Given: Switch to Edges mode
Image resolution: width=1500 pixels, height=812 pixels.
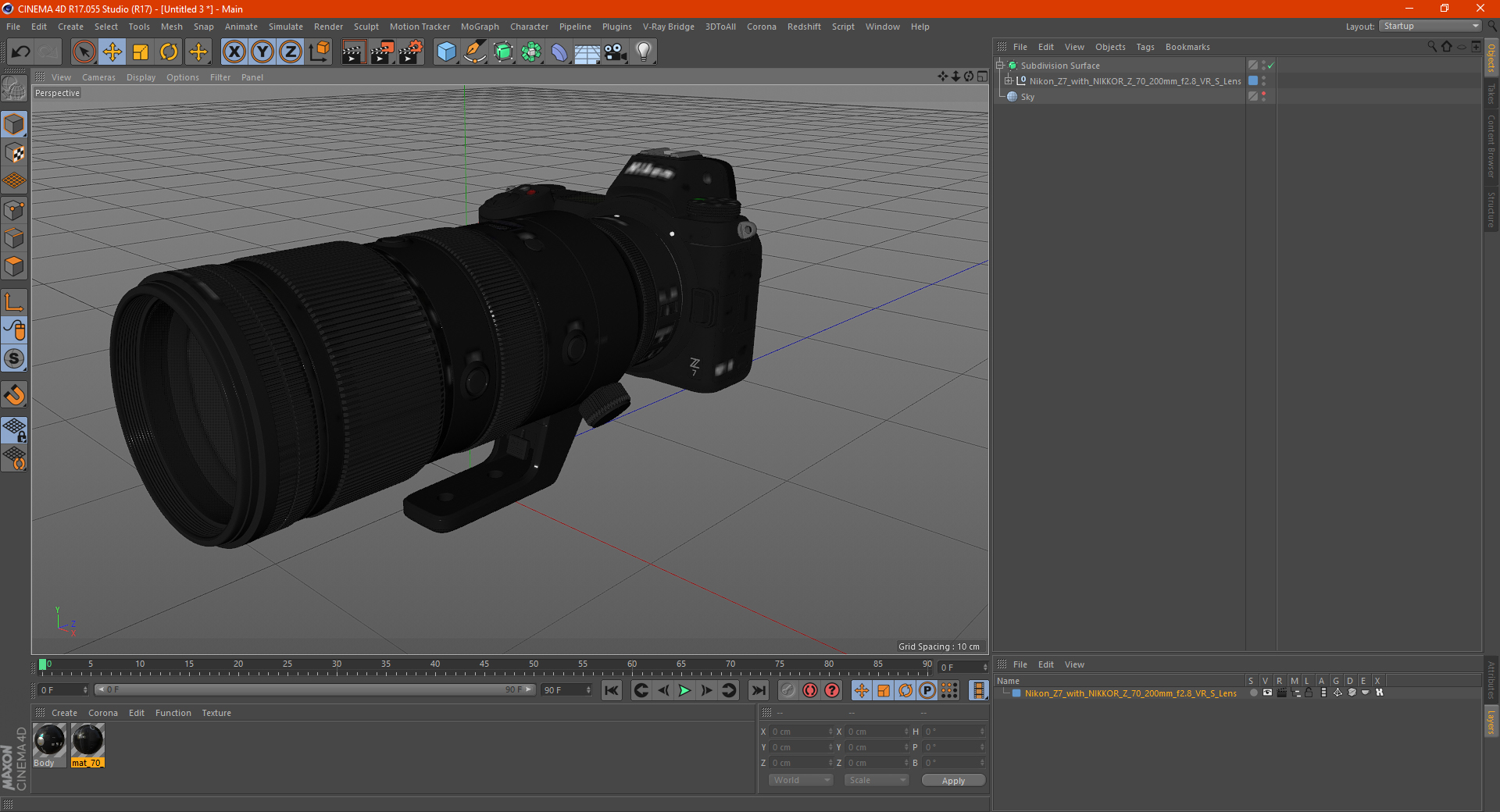Looking at the screenshot, I should click(14, 238).
